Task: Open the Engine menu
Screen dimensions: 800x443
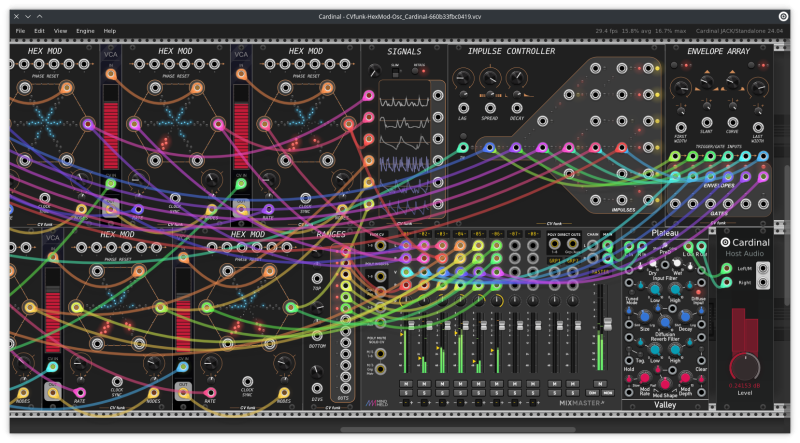Action: (85, 31)
